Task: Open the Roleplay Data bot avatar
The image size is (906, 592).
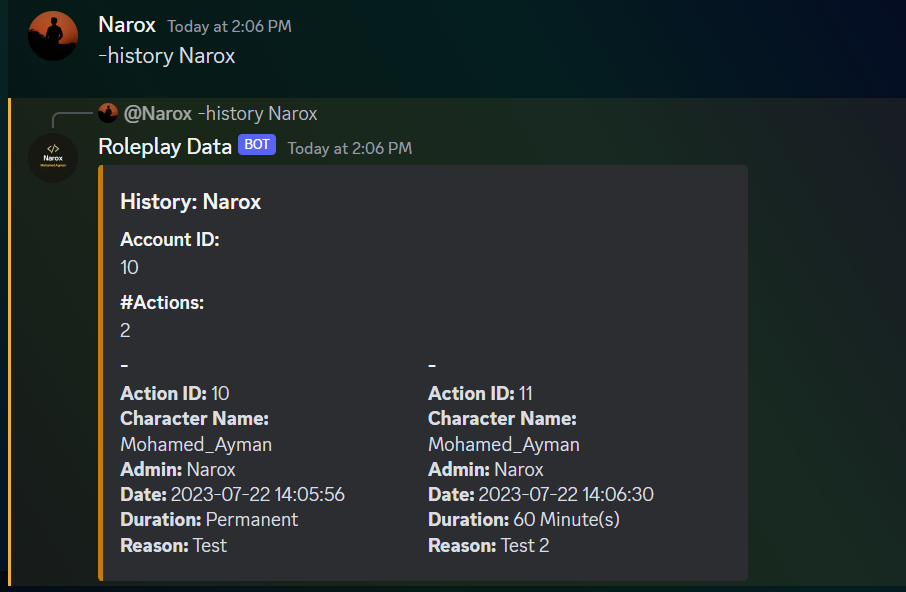Action: [53, 158]
